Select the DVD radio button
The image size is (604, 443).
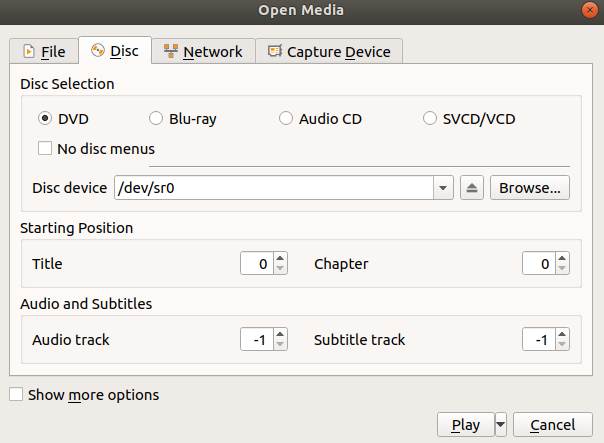pyautogui.click(x=45, y=119)
